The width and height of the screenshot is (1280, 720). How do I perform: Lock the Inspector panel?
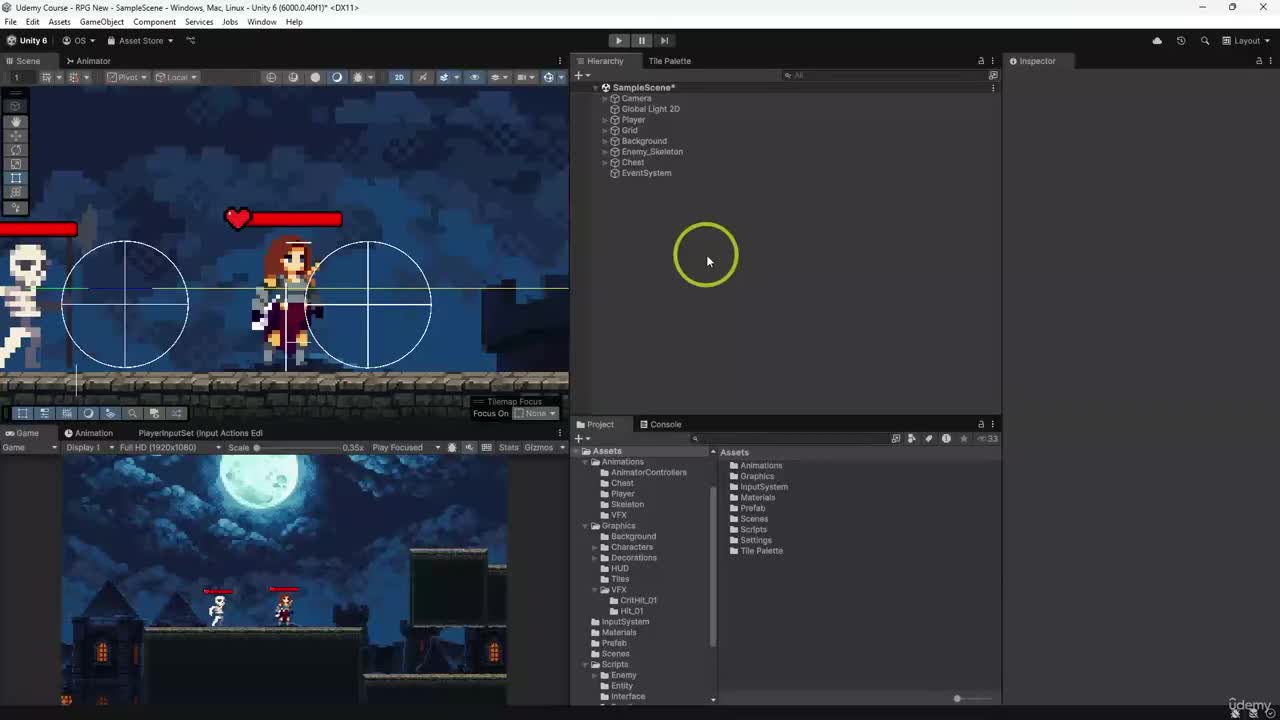pyautogui.click(x=1258, y=61)
